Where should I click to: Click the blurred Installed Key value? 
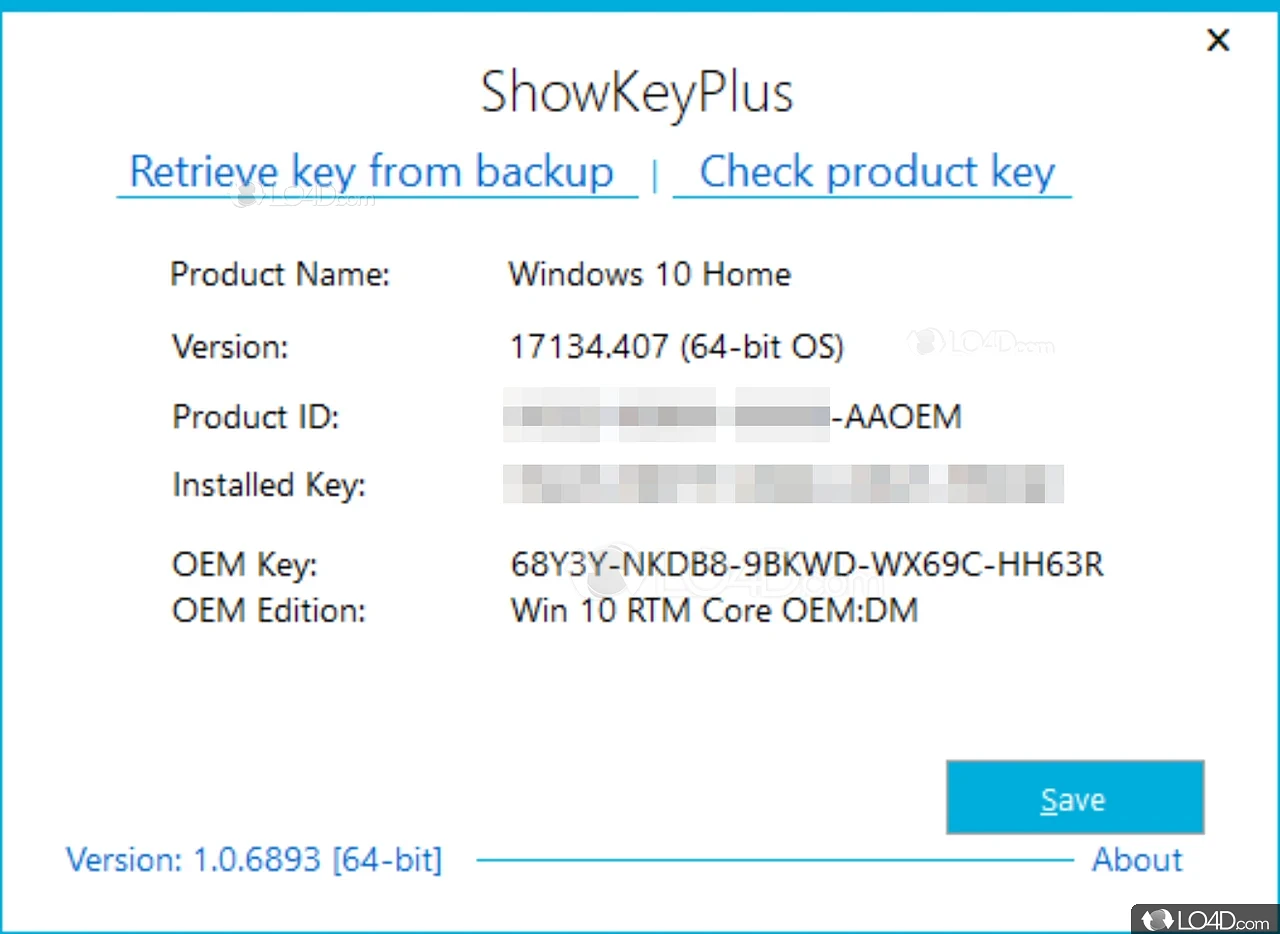click(x=783, y=484)
